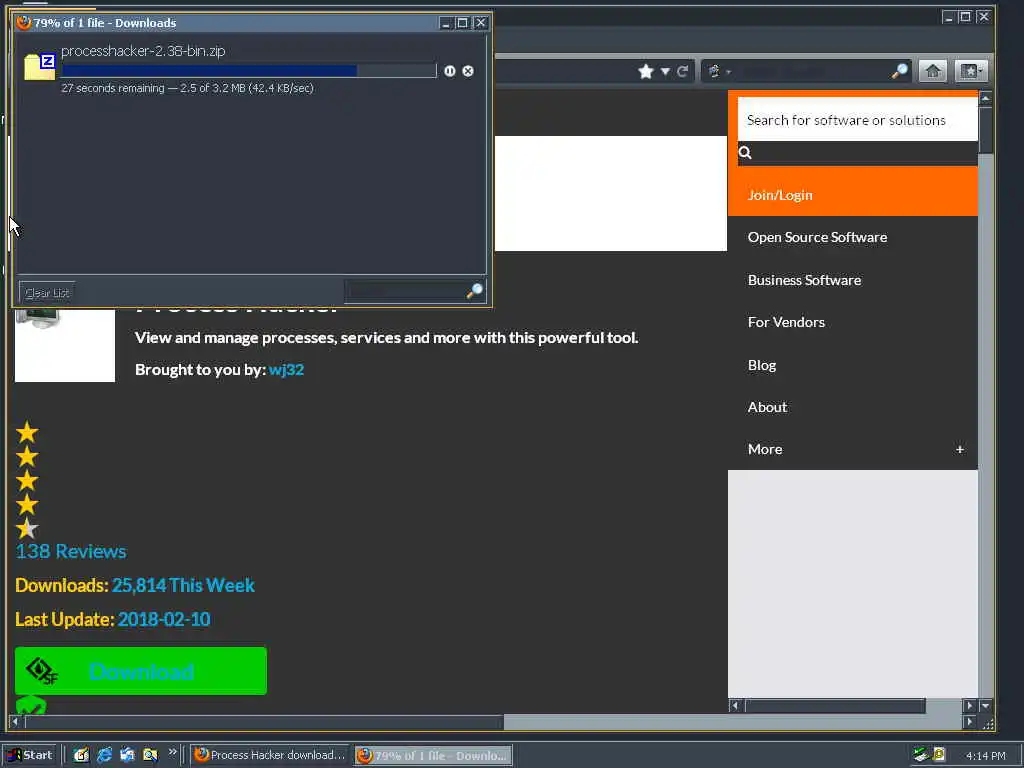This screenshot has height=768, width=1024.
Task: Click Firefox icon in Downloads title bar
Action: coord(24,23)
